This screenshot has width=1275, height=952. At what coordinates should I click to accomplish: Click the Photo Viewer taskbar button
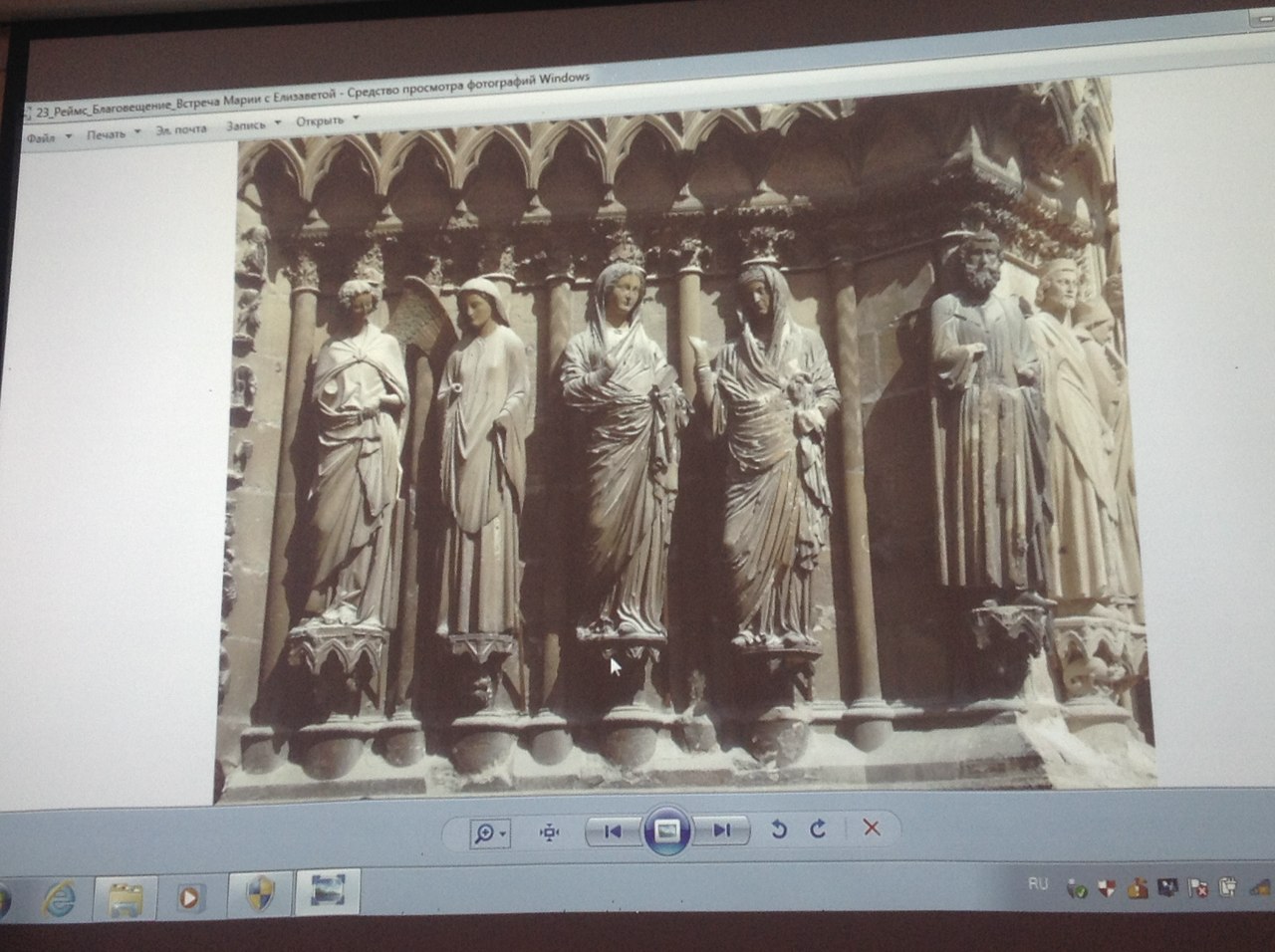328,891
